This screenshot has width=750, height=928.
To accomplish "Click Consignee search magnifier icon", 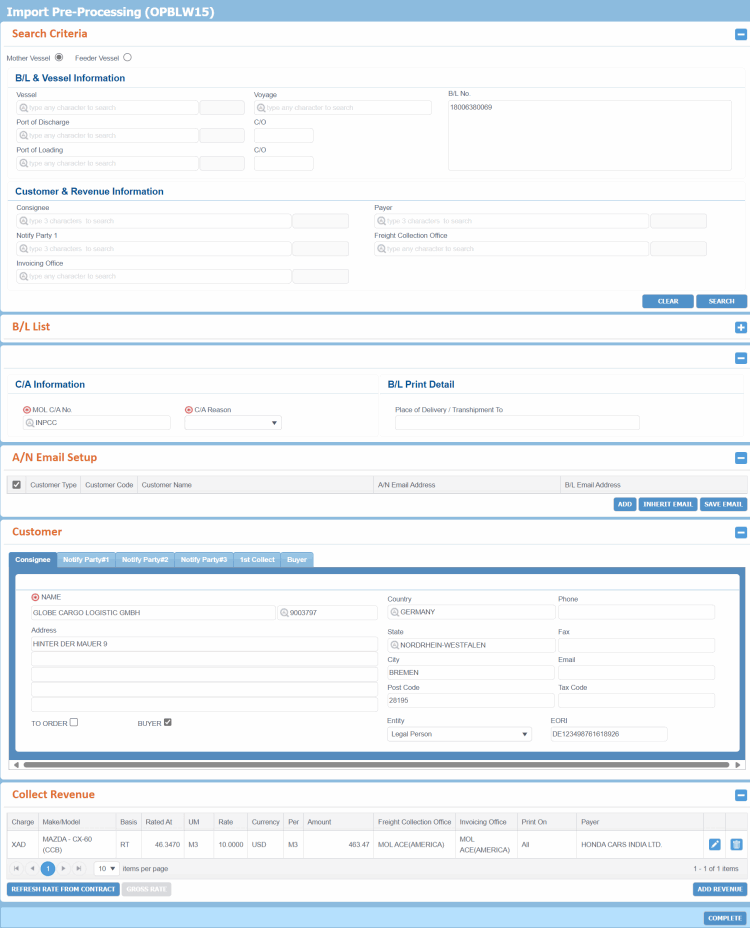I will point(24,221).
